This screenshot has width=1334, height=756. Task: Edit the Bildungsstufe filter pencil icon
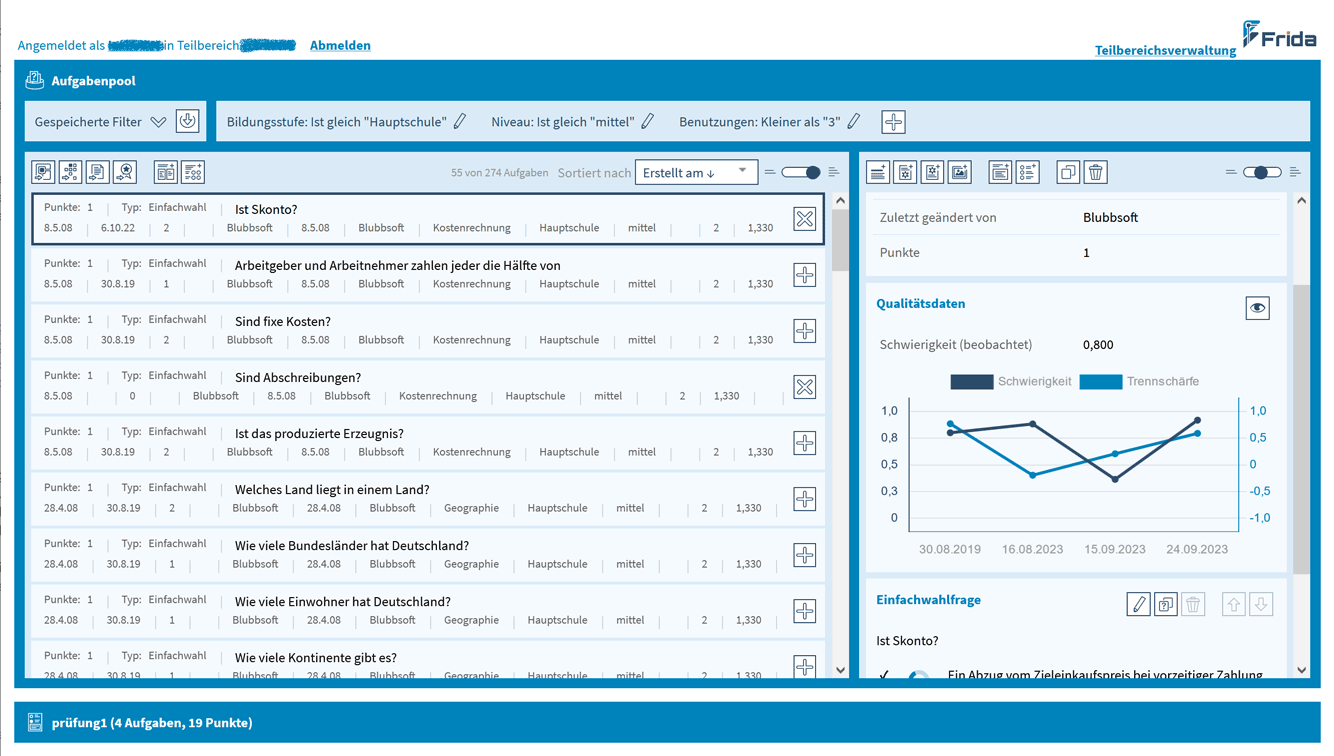[x=460, y=122]
